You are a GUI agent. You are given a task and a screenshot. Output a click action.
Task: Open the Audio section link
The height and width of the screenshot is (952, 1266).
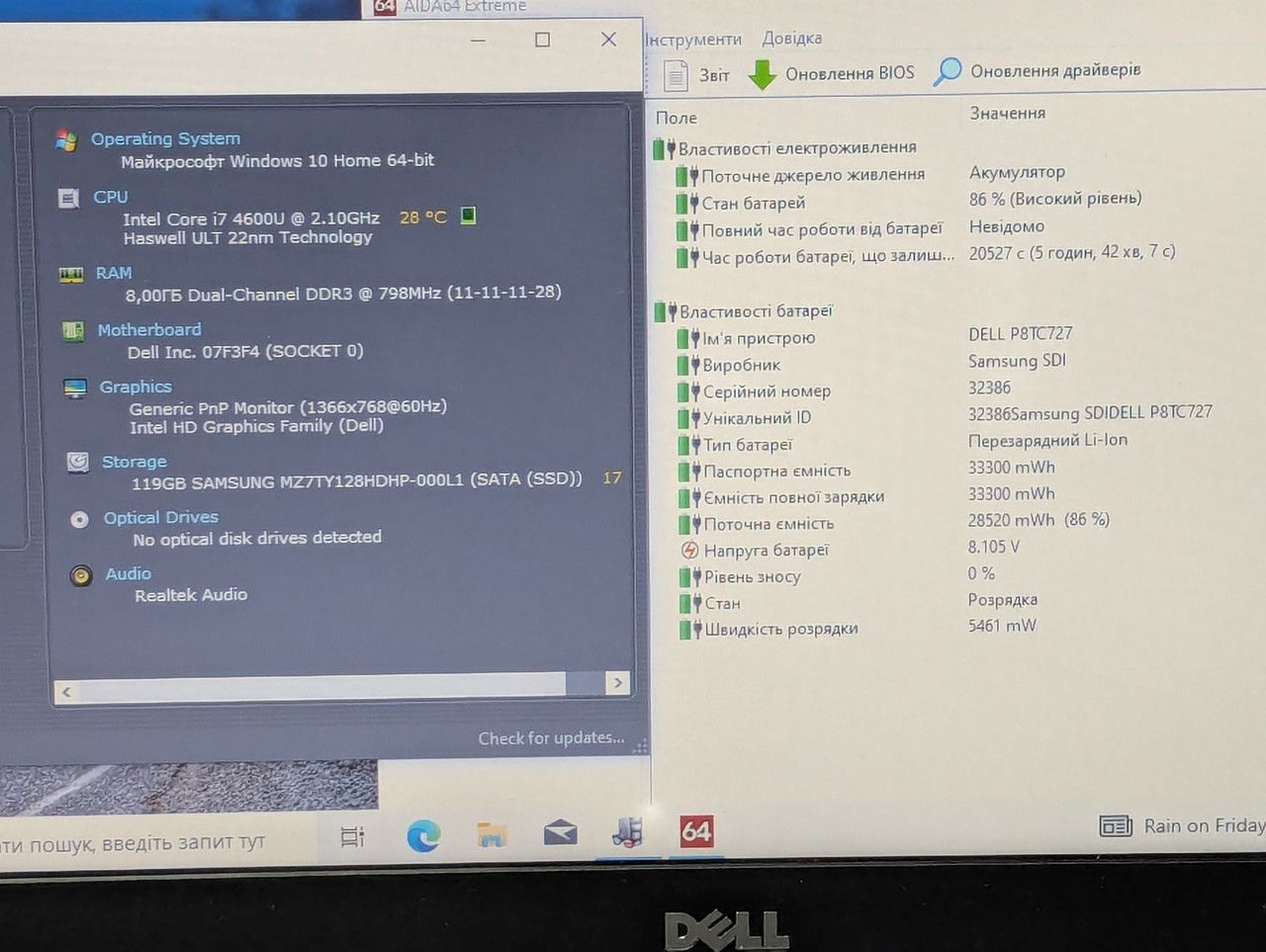point(129,573)
